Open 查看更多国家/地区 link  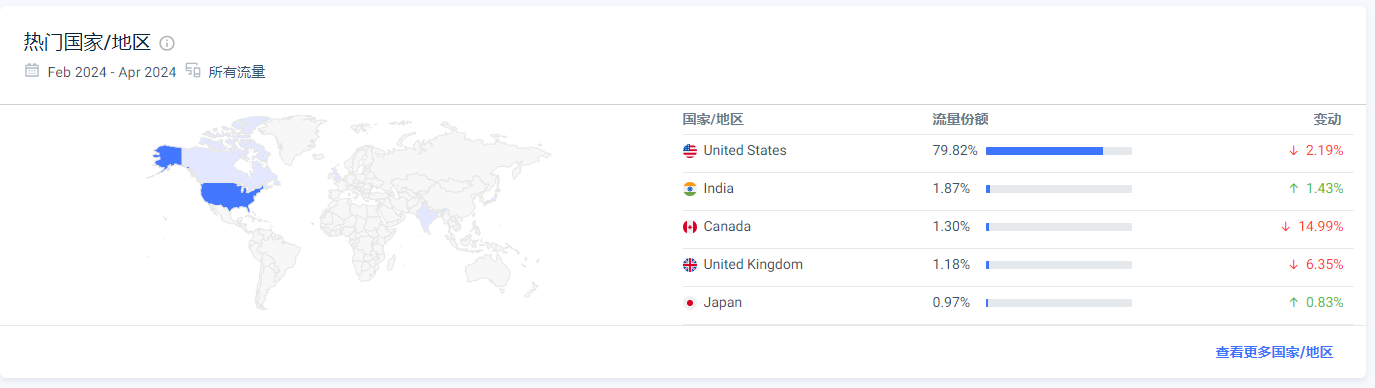pos(1274,353)
